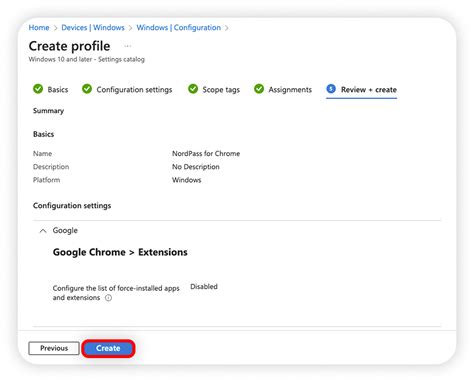Screen dimensions: 474x382
Task: Click 'Windows 10 and later - Settings catalog' subtitle
Action: (87, 59)
